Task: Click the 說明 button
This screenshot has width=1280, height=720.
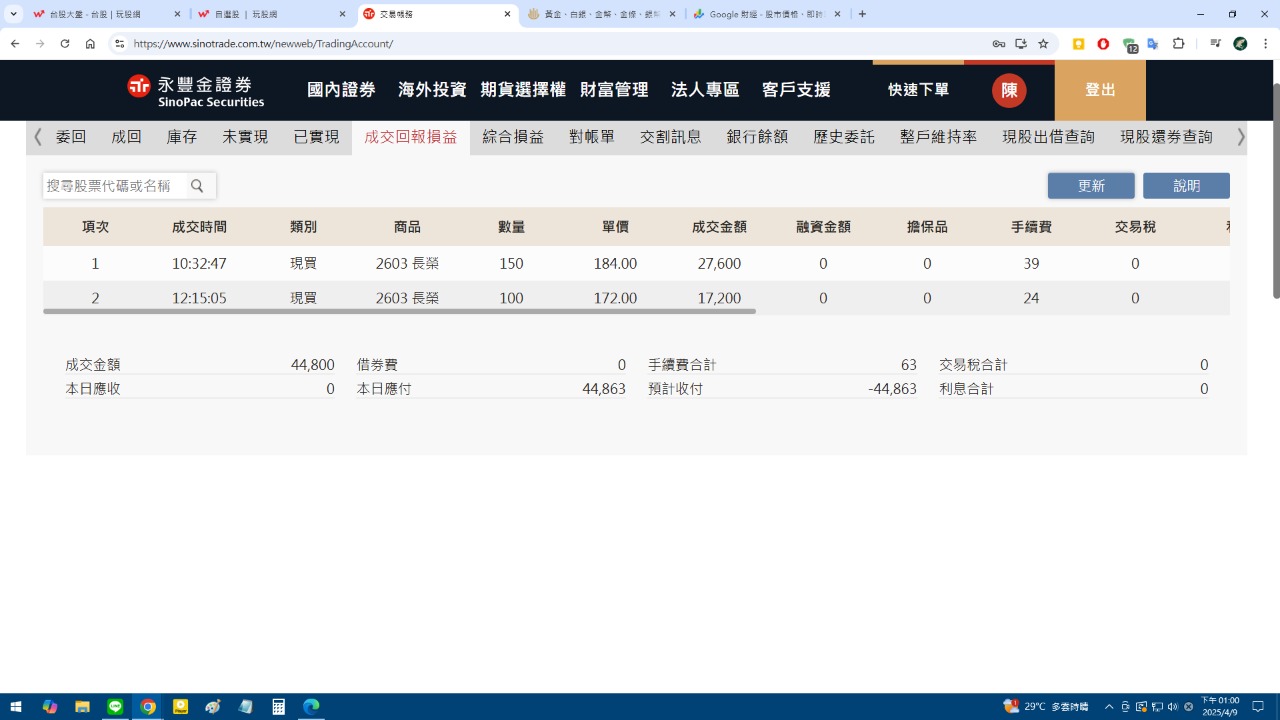Action: (x=1186, y=186)
